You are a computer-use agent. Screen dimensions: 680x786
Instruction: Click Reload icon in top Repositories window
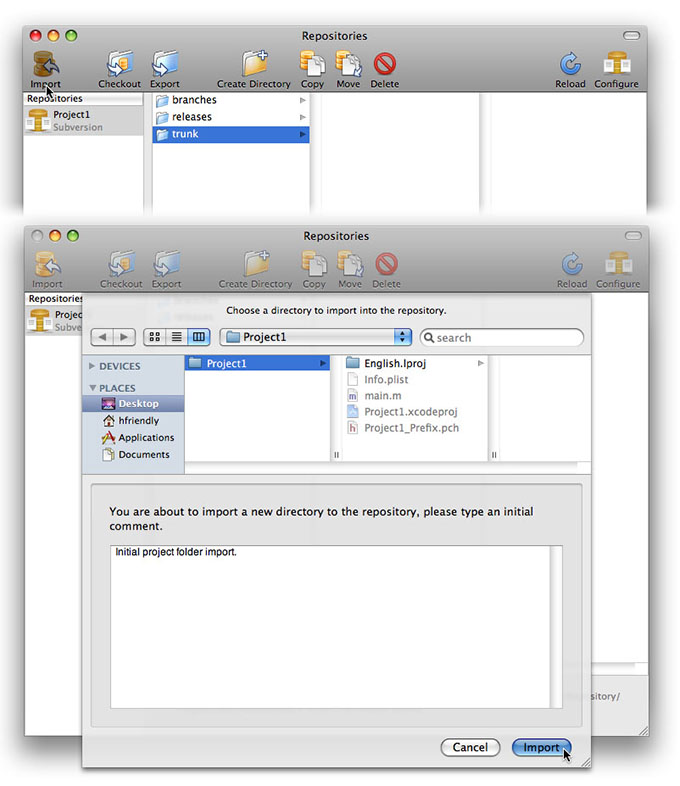(x=570, y=64)
